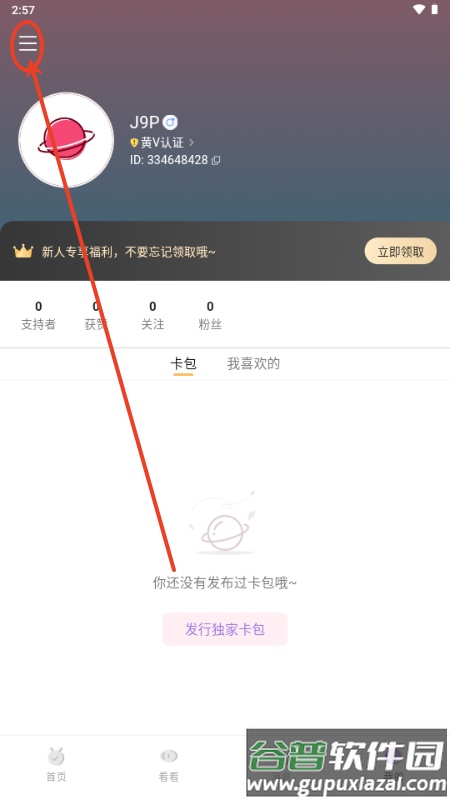Open the 粉丝 followers count

pos(210,316)
